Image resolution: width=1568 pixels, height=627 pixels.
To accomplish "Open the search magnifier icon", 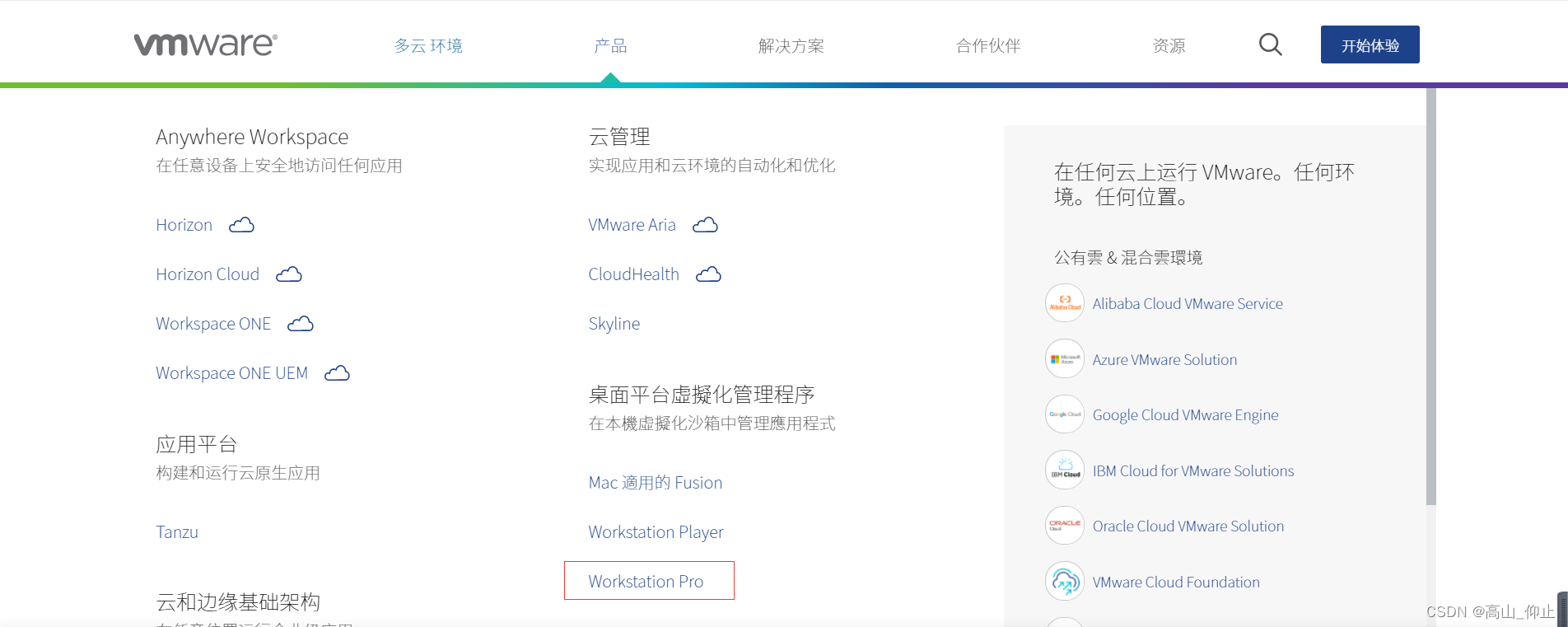I will pos(1271,44).
